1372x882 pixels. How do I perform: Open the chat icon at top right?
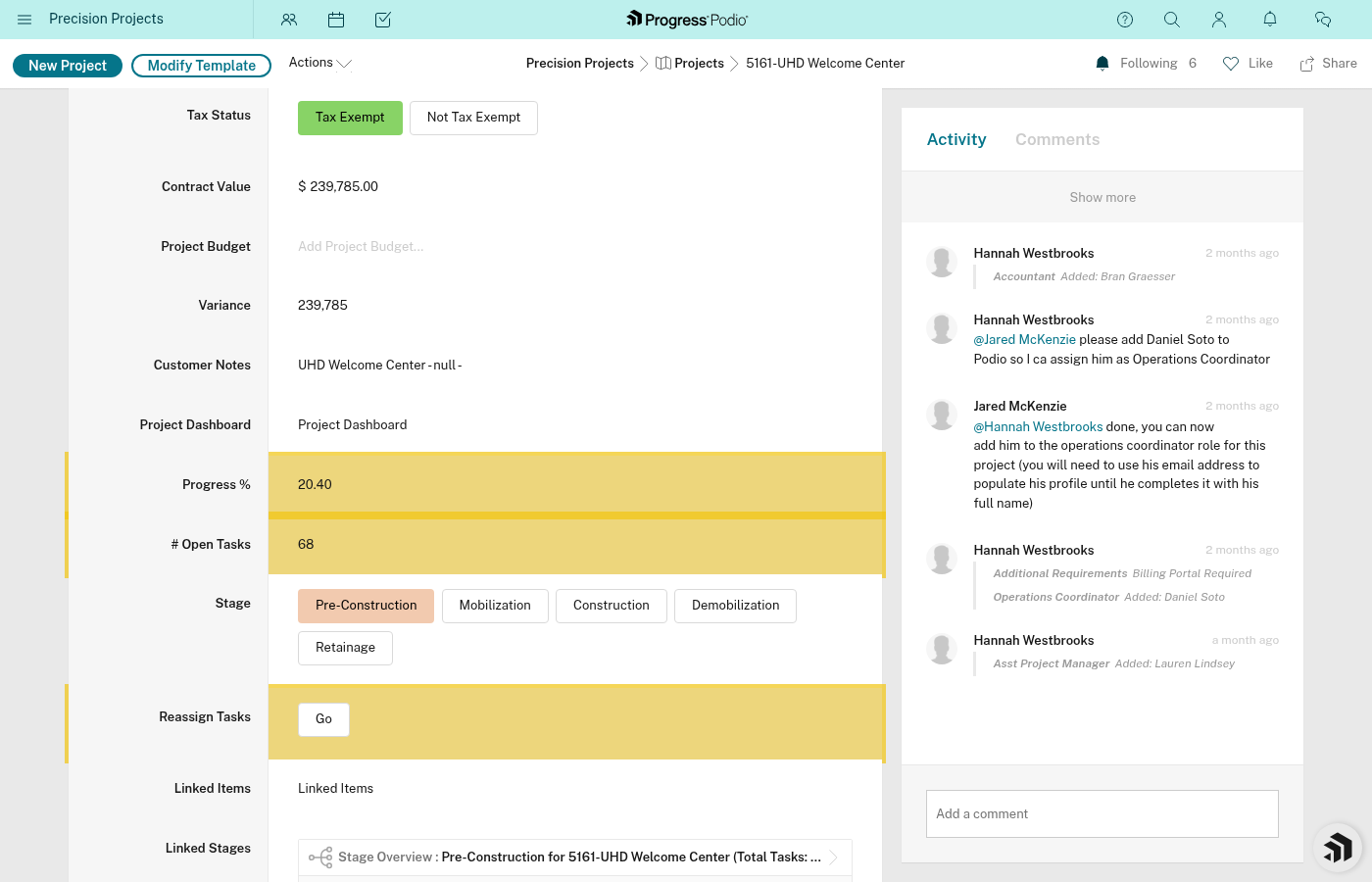click(1323, 20)
